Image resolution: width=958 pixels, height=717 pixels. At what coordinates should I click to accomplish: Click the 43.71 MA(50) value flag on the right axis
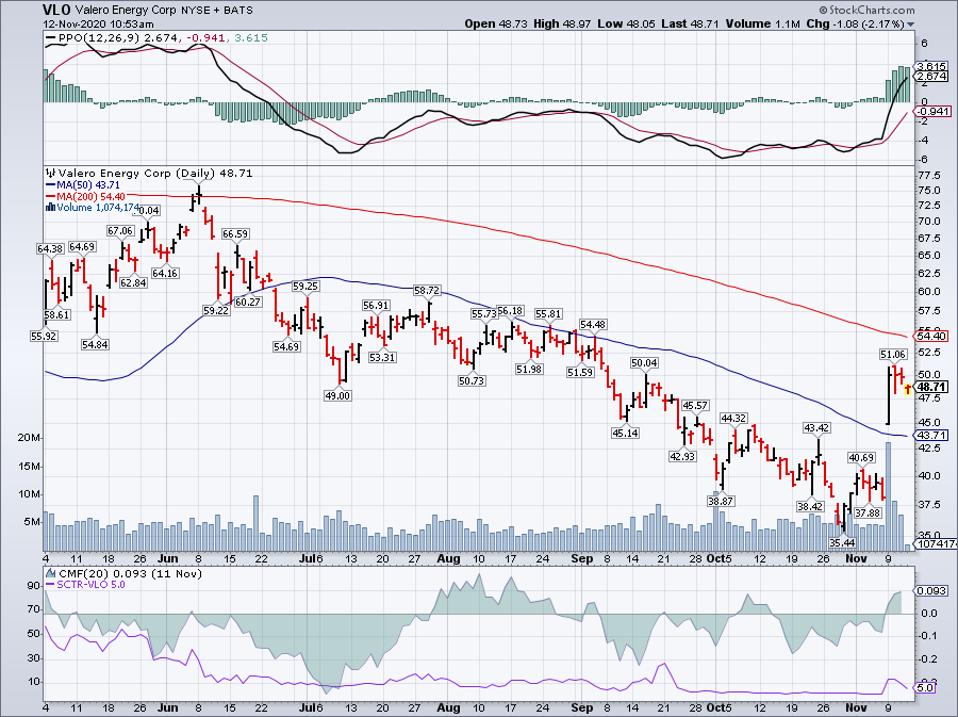coord(931,435)
